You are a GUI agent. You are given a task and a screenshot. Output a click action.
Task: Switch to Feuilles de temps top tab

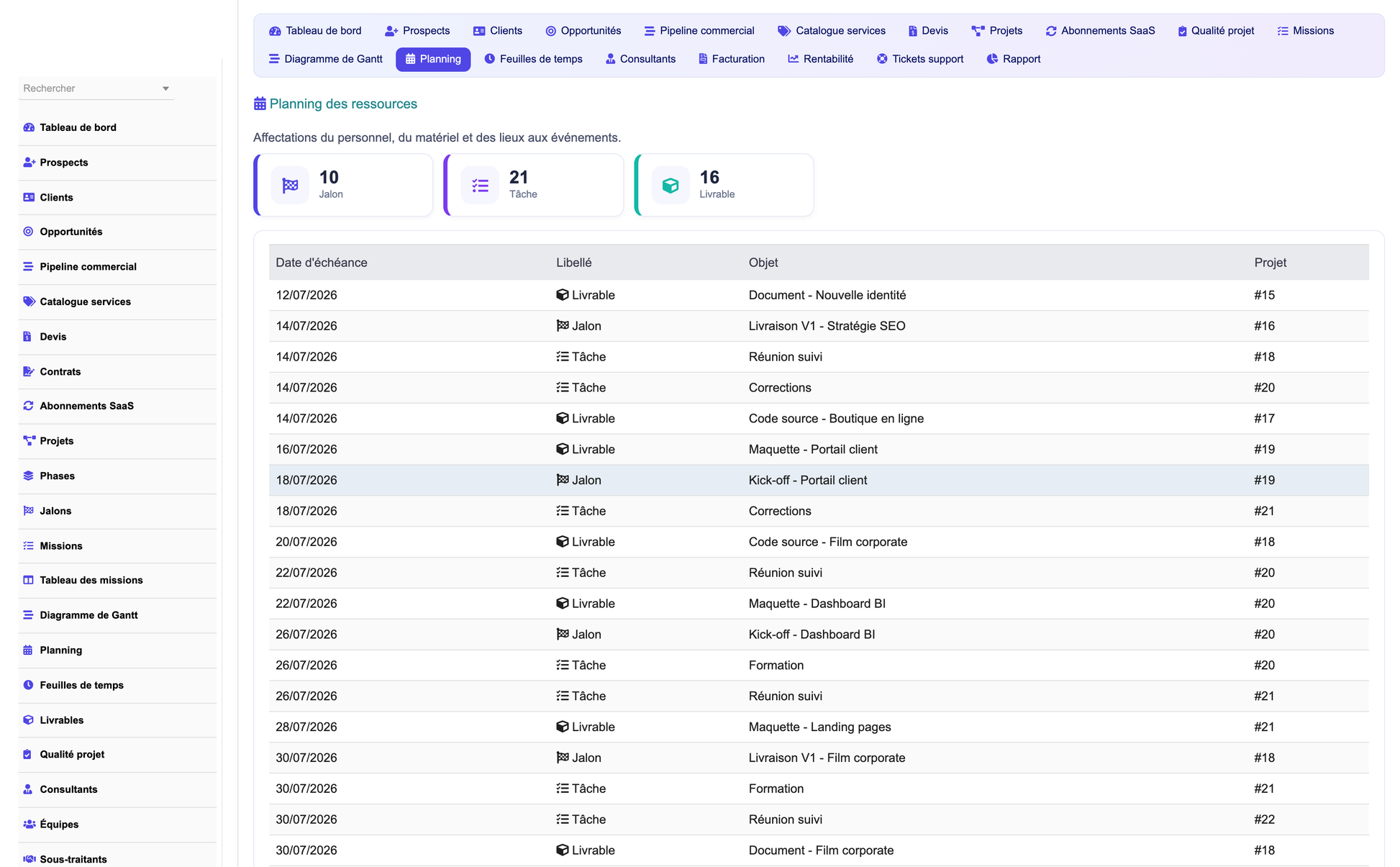click(x=533, y=59)
